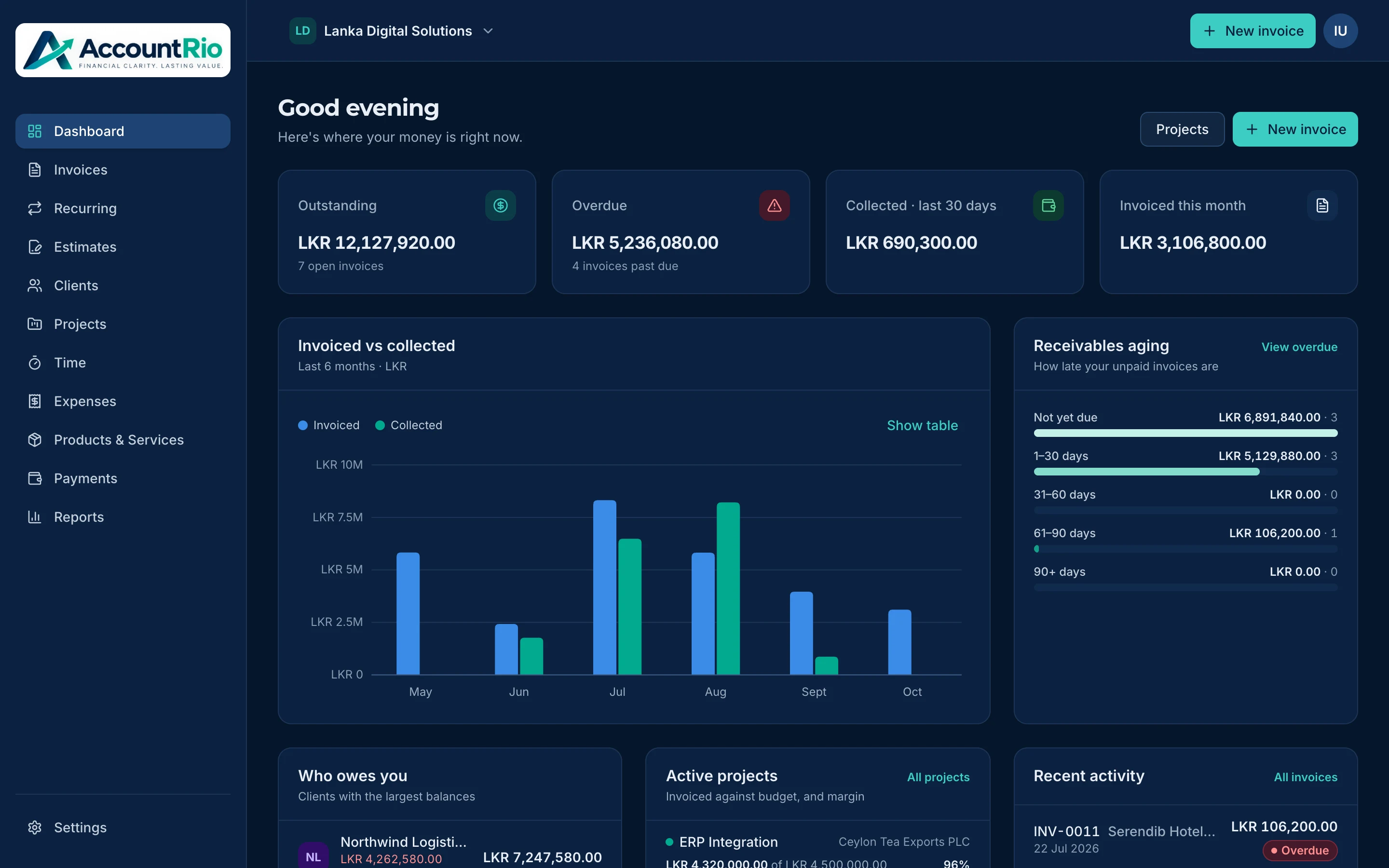
Task: Click the Recurring arrows icon in sidebar
Action: point(34,208)
